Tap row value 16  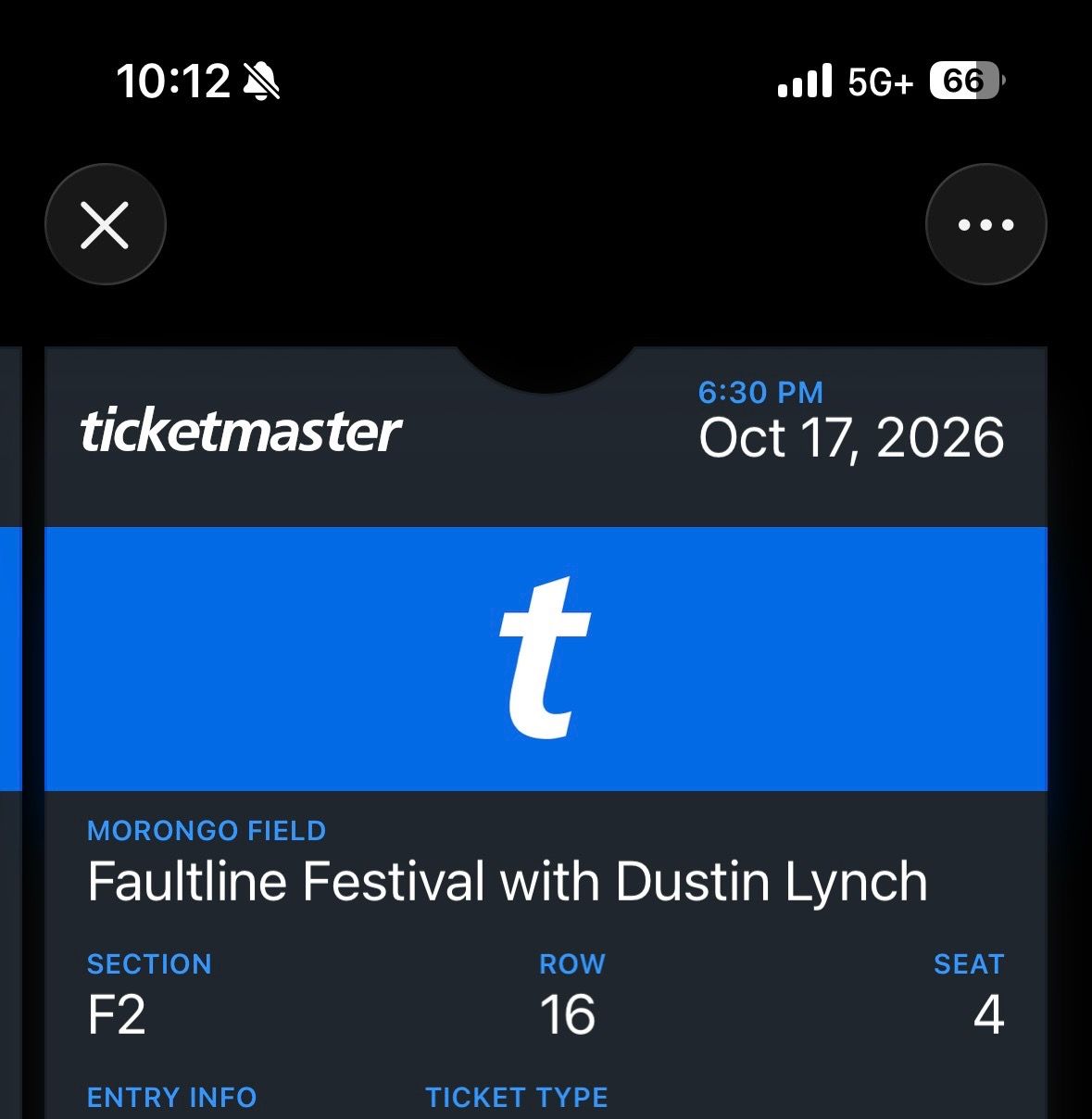click(567, 1015)
